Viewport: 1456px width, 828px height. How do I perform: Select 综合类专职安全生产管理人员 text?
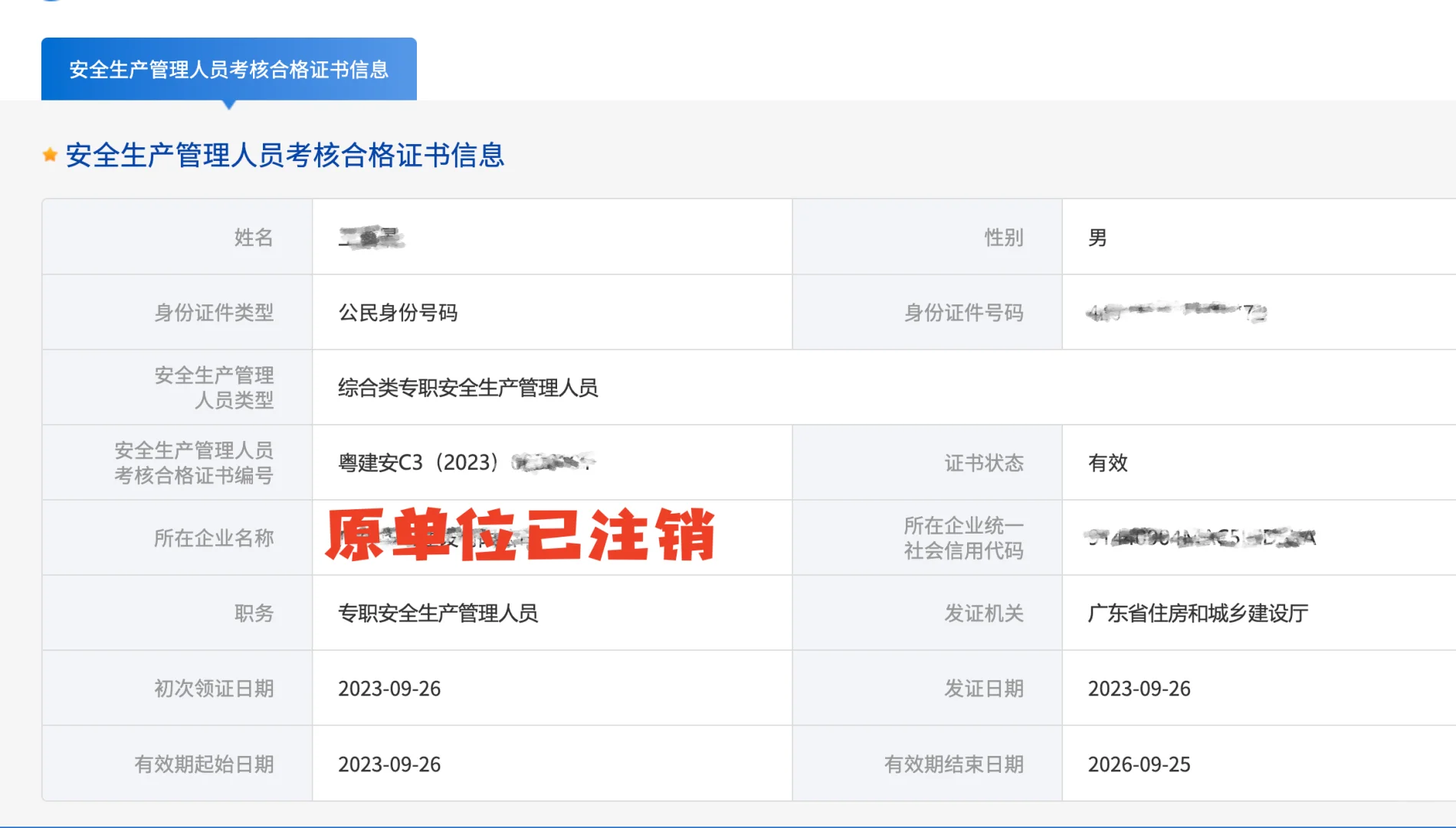(x=468, y=389)
